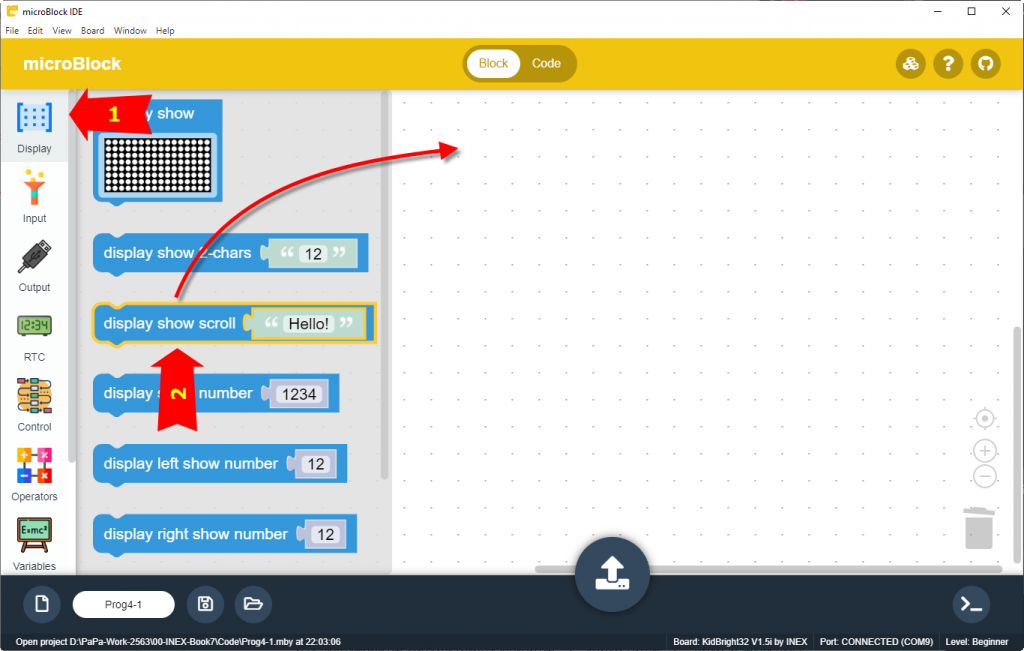1024x651 pixels.
Task: Click the block palette vertical scrollbar
Action: click(x=385, y=285)
